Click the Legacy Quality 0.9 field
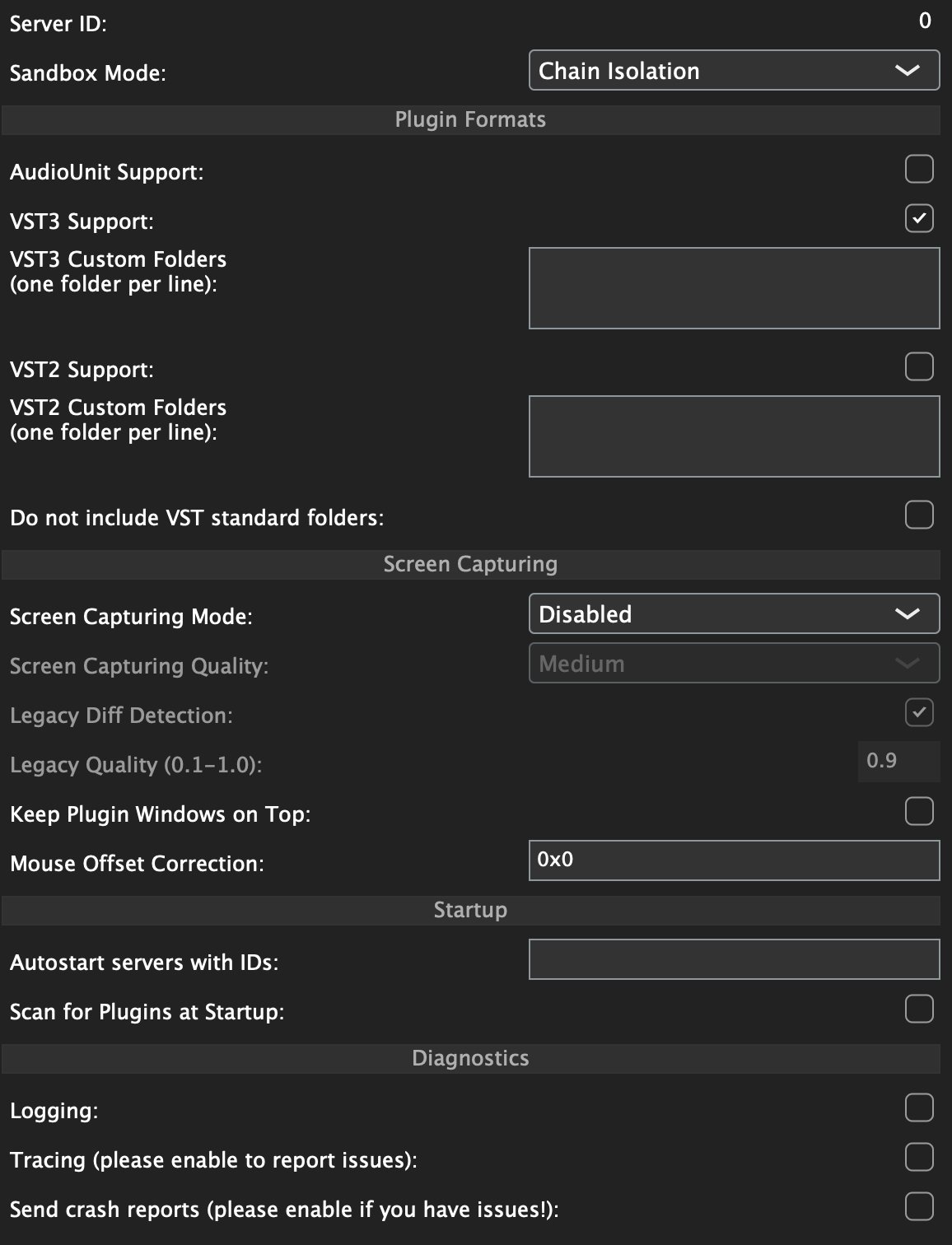 tap(898, 761)
